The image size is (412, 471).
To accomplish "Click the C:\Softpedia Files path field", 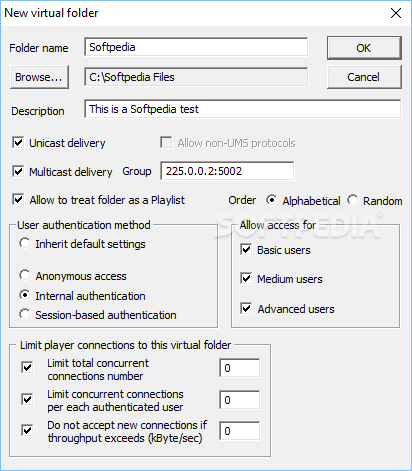I will tap(196, 77).
